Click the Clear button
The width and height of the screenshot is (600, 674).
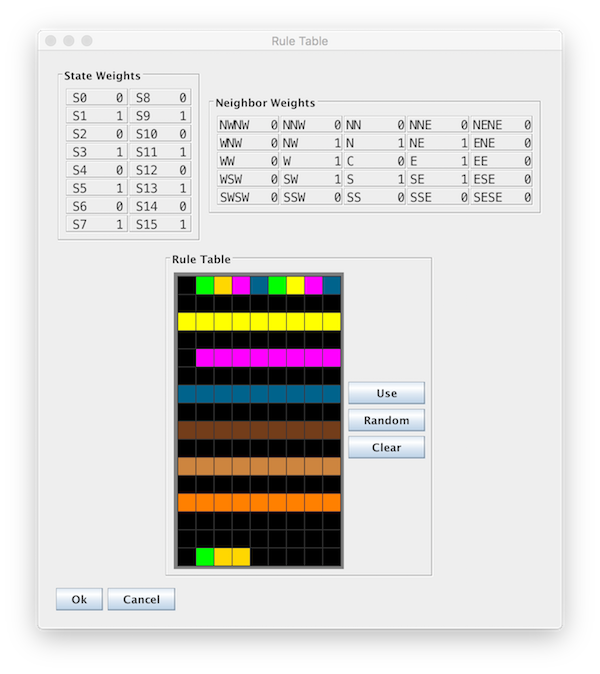[386, 447]
